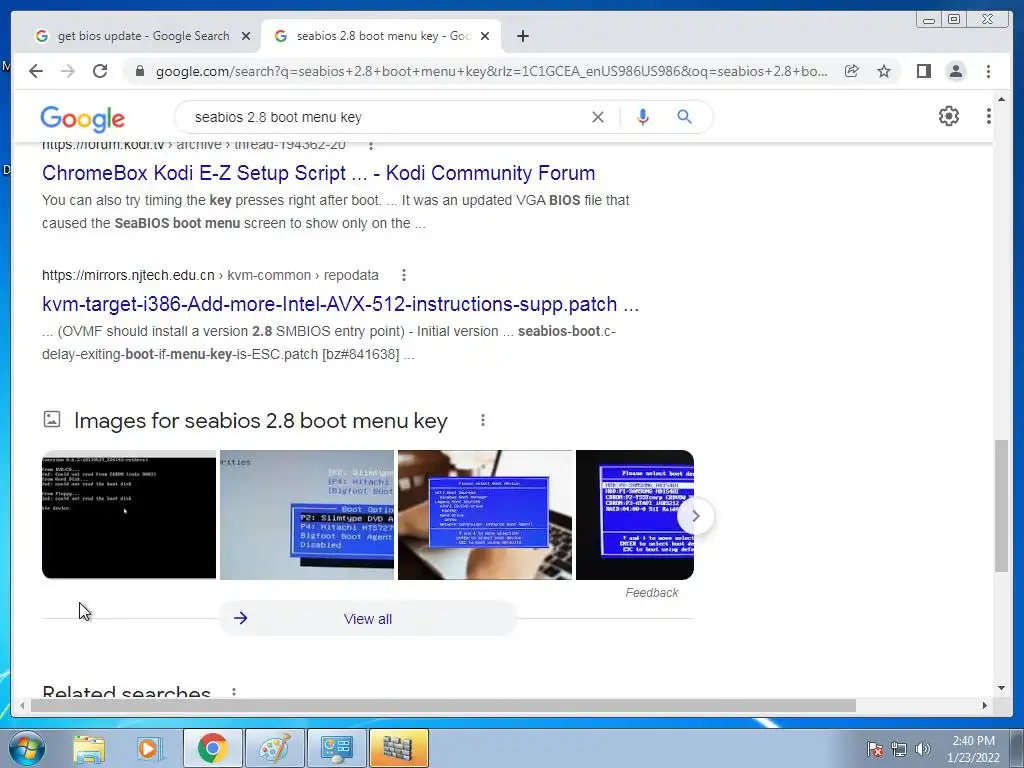The image size is (1024, 768).
Task: Open the laptop boot device menu thumbnail
Action: point(485,515)
